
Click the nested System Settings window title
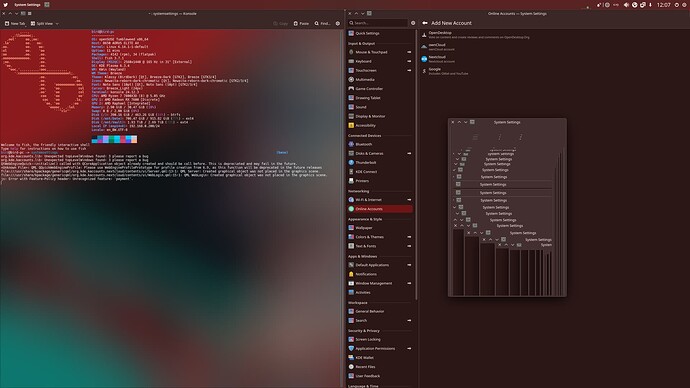[507, 122]
